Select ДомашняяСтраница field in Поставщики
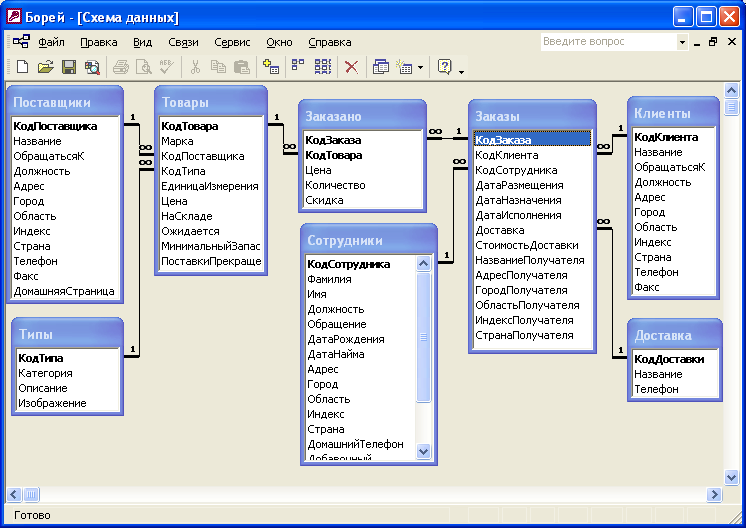746x528 pixels. [65, 291]
